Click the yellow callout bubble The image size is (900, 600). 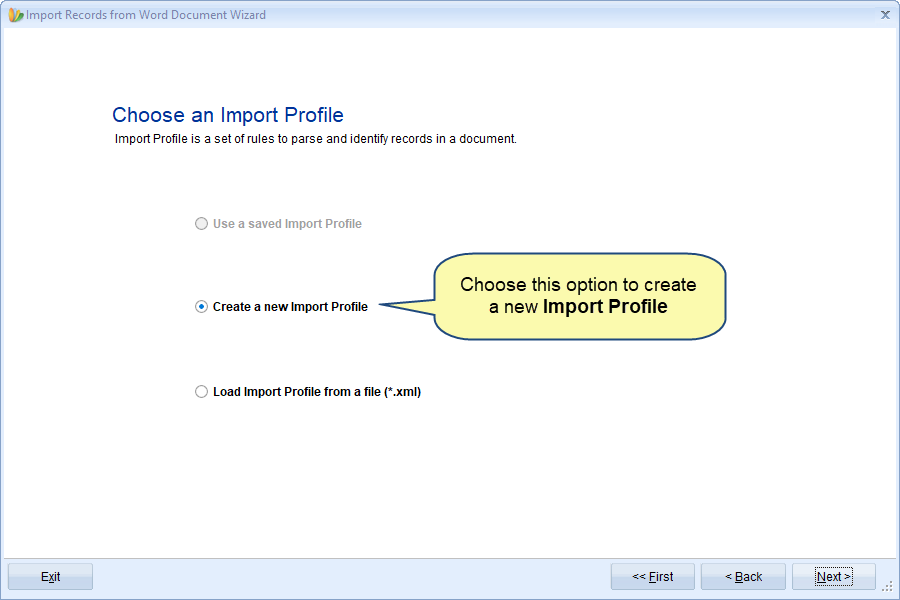(x=580, y=296)
